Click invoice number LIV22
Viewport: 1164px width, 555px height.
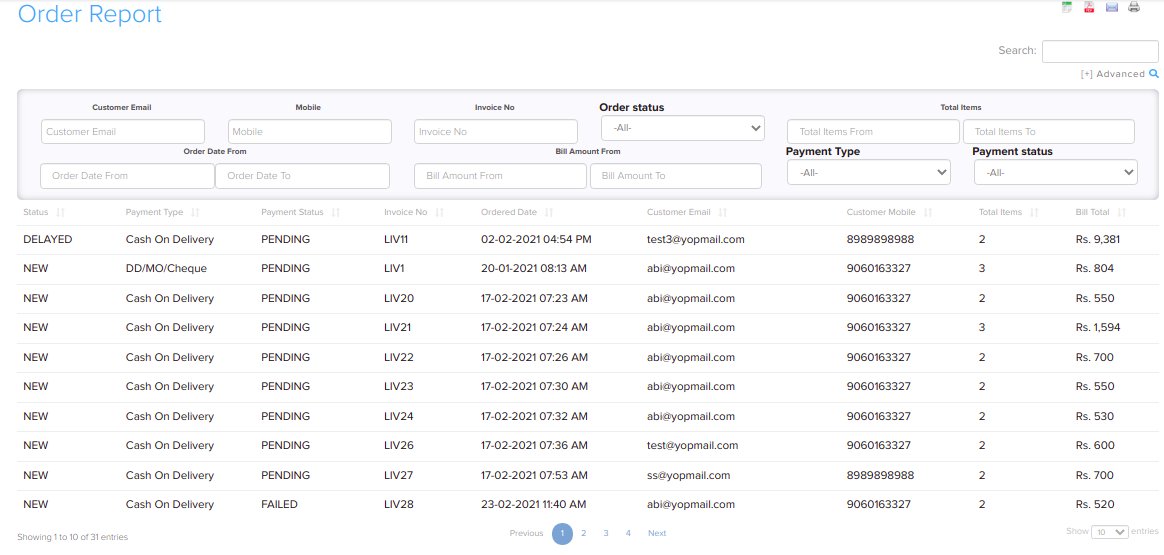(399, 357)
